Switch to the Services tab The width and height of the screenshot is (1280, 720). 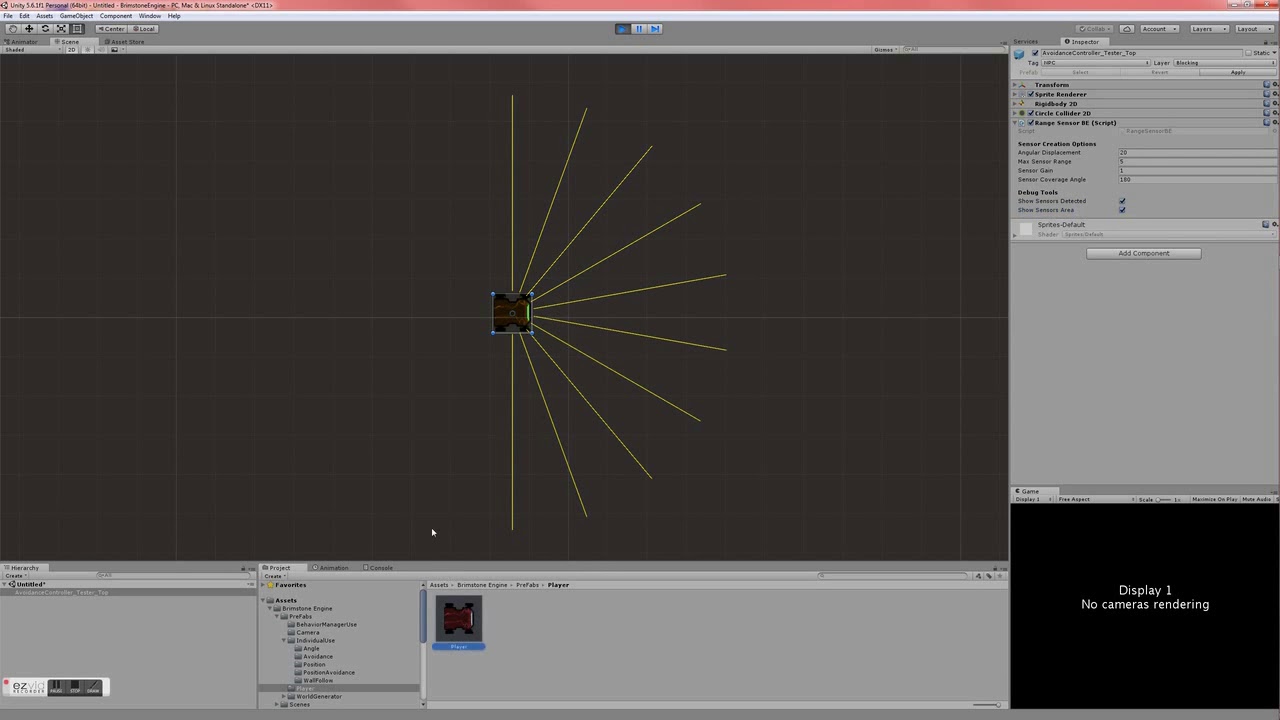[1026, 42]
